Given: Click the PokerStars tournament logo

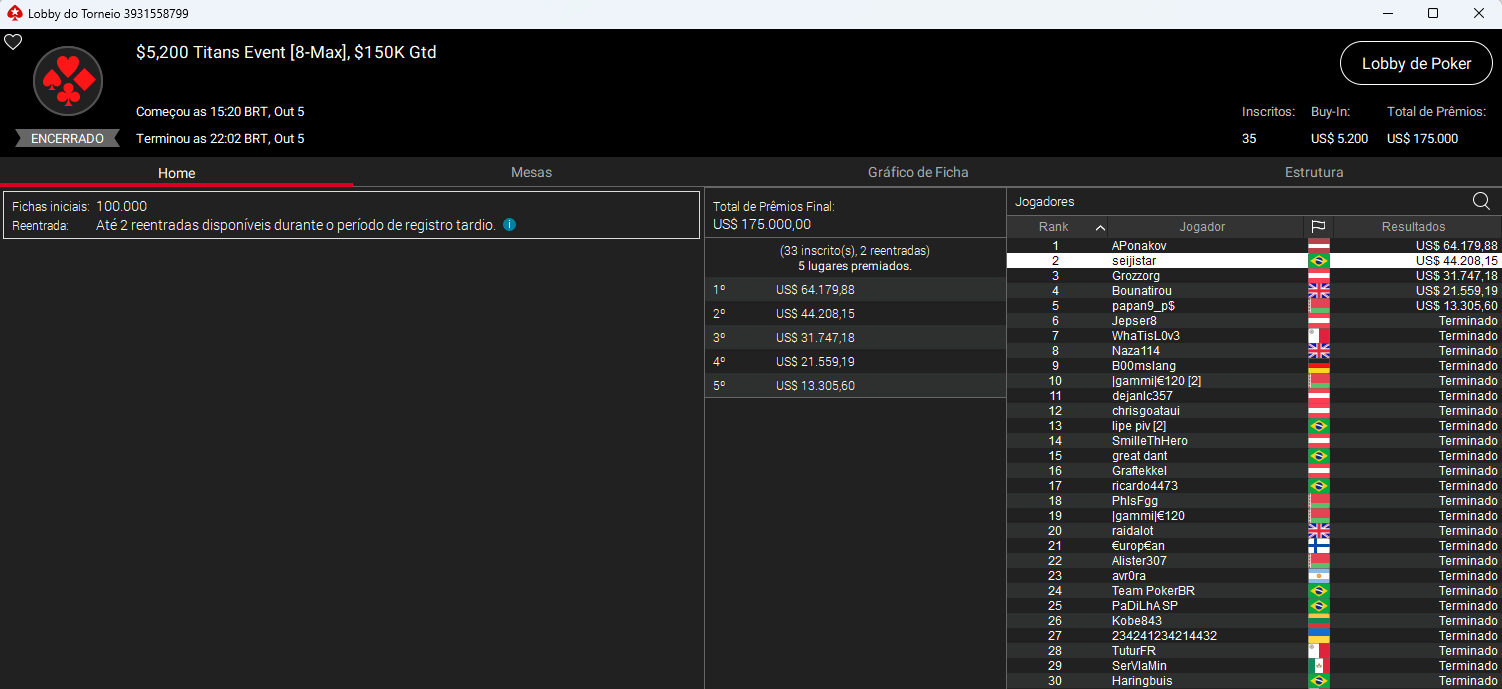Looking at the screenshot, I should 68,82.
